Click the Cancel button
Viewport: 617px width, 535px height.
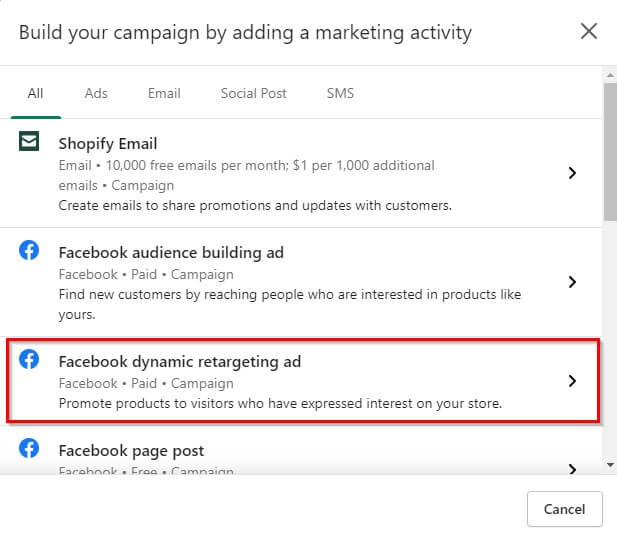click(564, 509)
